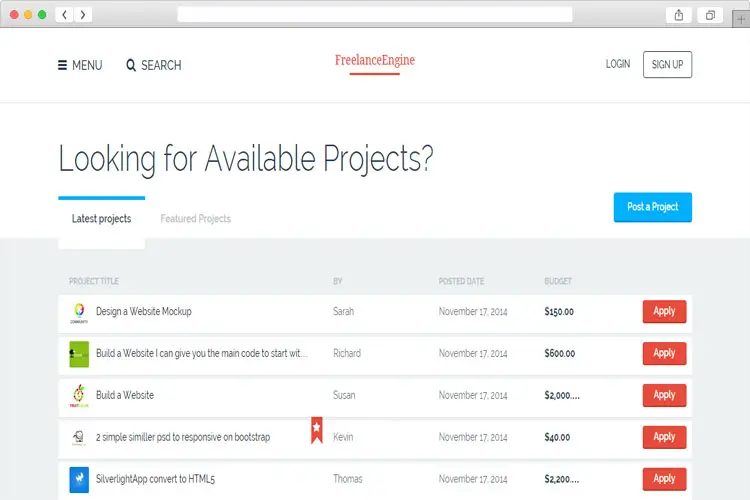
Task: Click the BY column header
Action: point(338,281)
